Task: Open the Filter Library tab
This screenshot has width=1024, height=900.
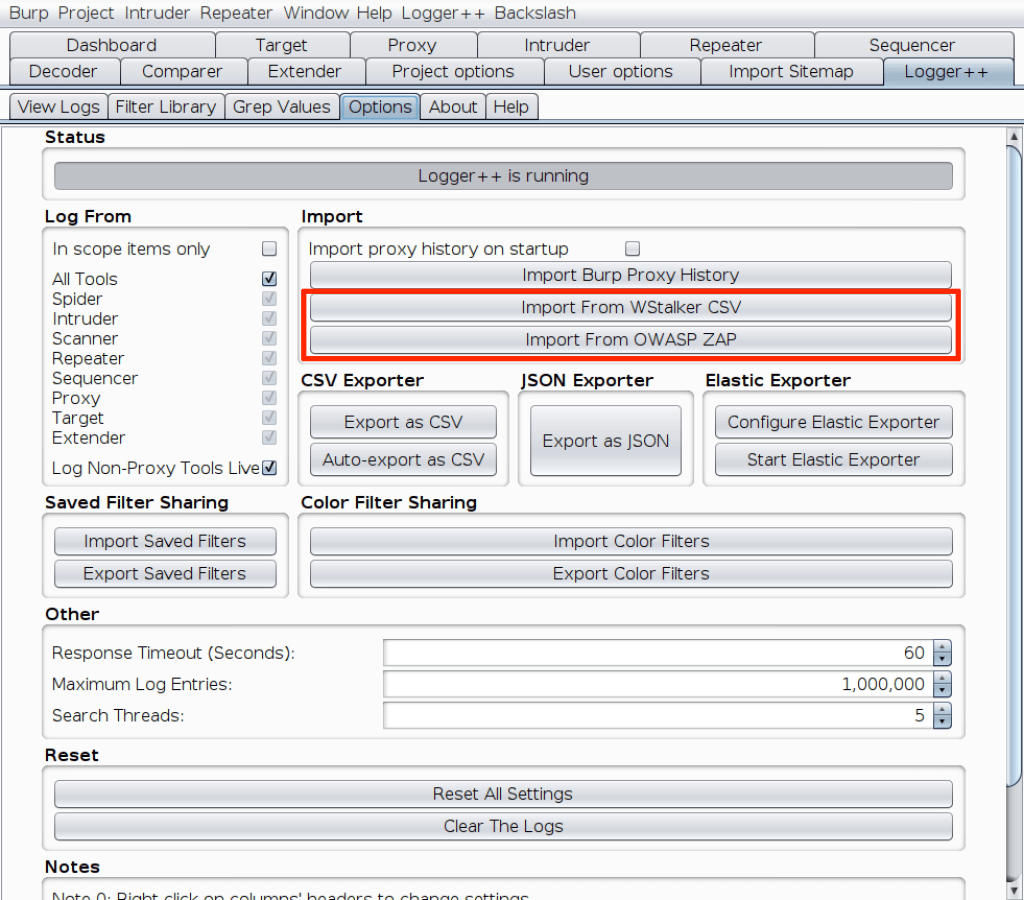Action: (165, 107)
